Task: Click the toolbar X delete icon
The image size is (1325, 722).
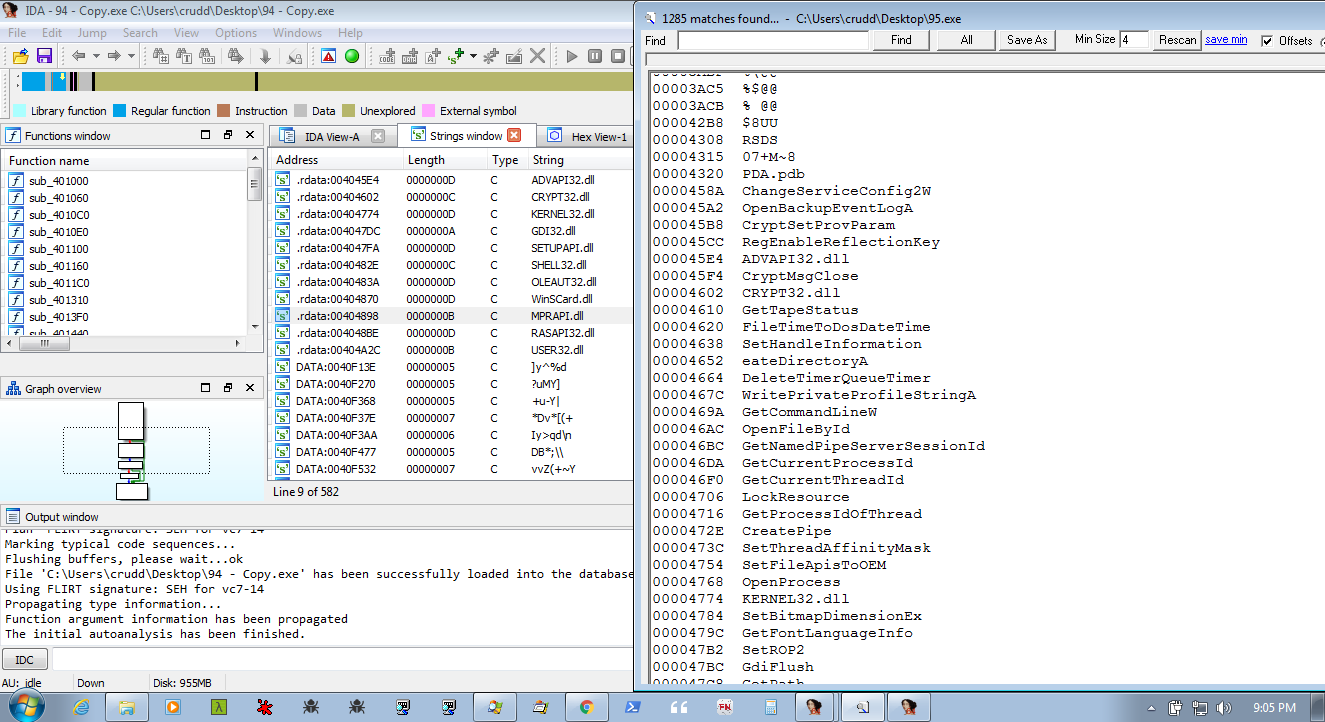Action: coord(538,56)
